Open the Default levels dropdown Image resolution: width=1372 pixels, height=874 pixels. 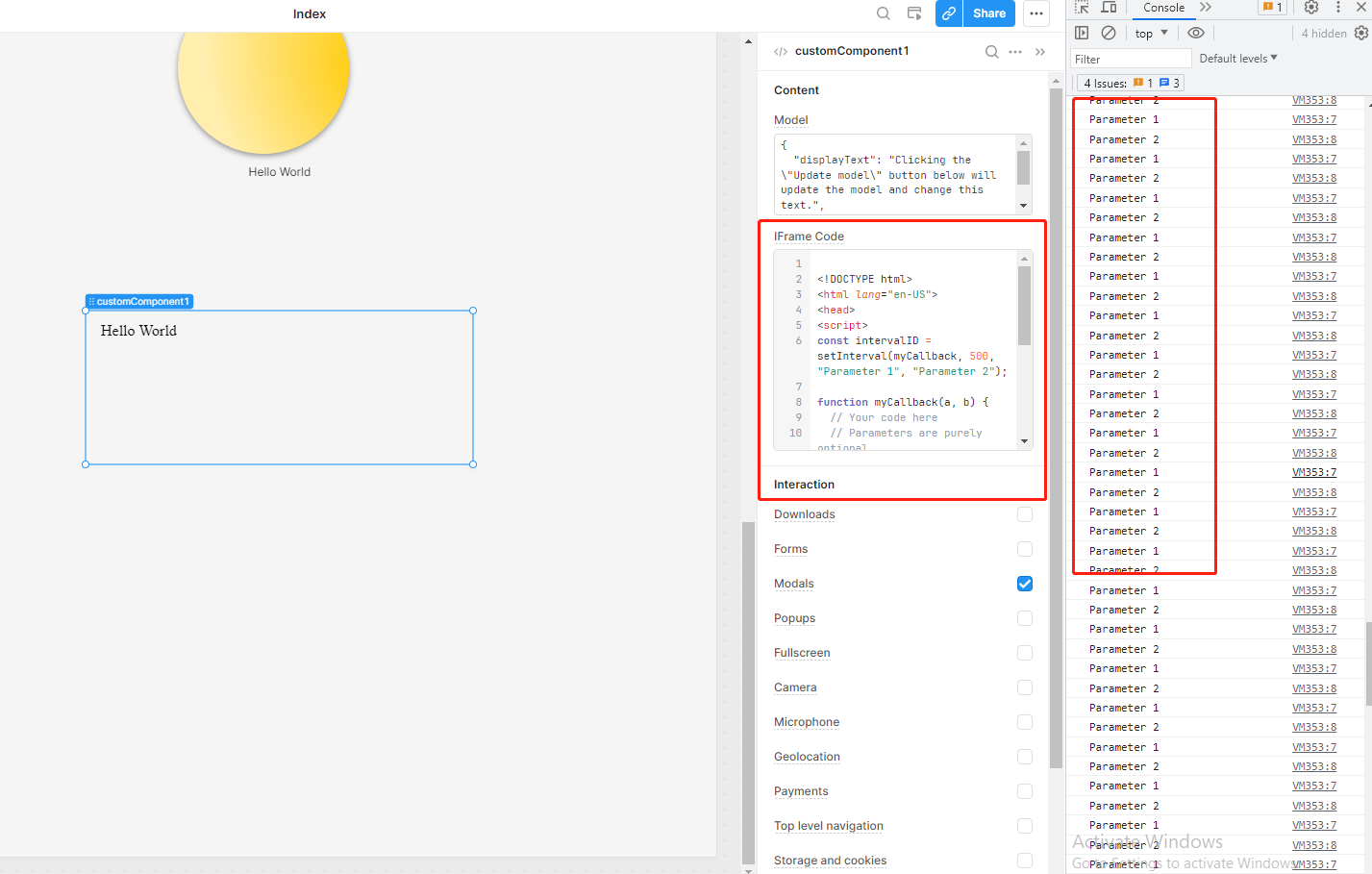coord(1238,59)
